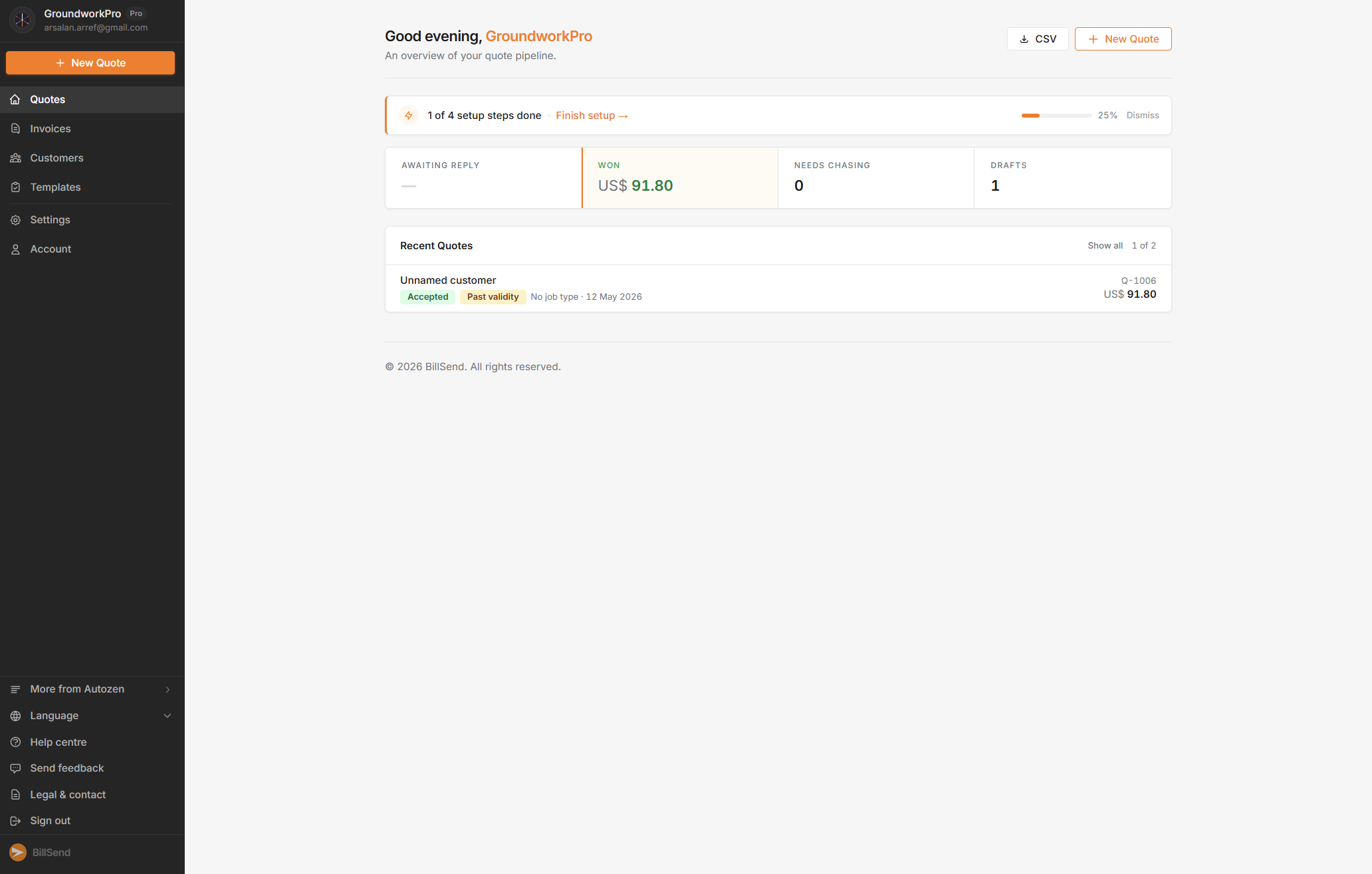Open the Language dropdown
The width and height of the screenshot is (1372, 874).
click(92, 716)
